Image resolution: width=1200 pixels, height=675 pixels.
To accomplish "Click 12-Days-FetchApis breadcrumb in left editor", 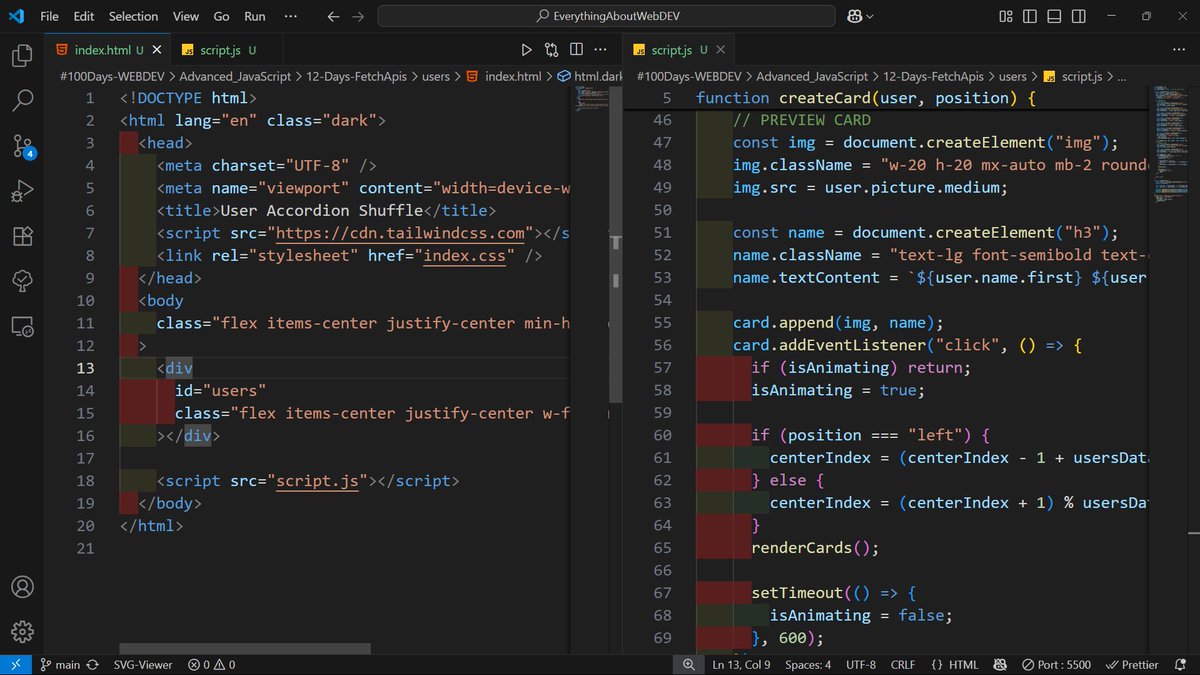I will (x=359, y=76).
